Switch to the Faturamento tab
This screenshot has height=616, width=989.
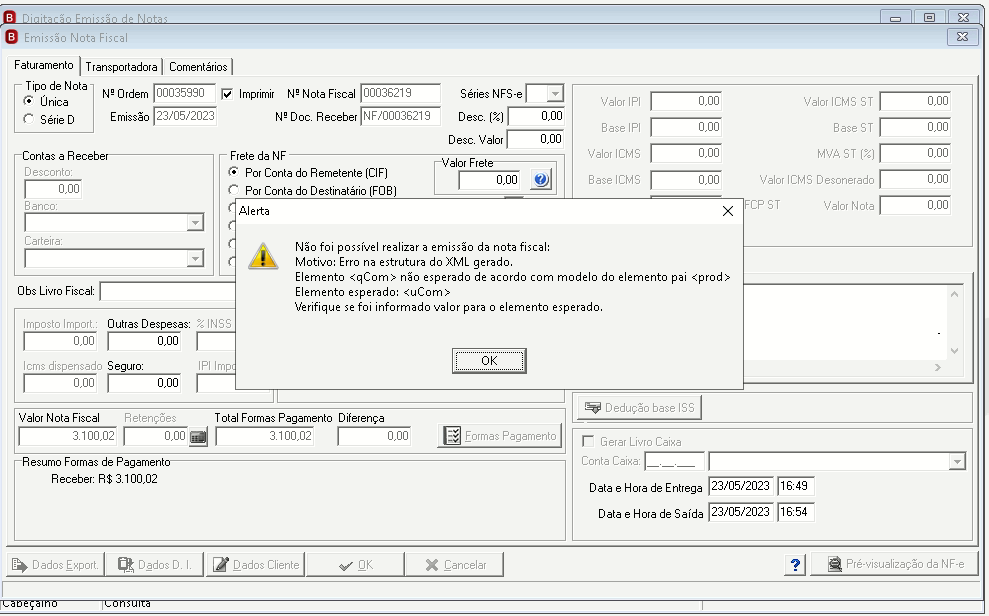click(44, 65)
